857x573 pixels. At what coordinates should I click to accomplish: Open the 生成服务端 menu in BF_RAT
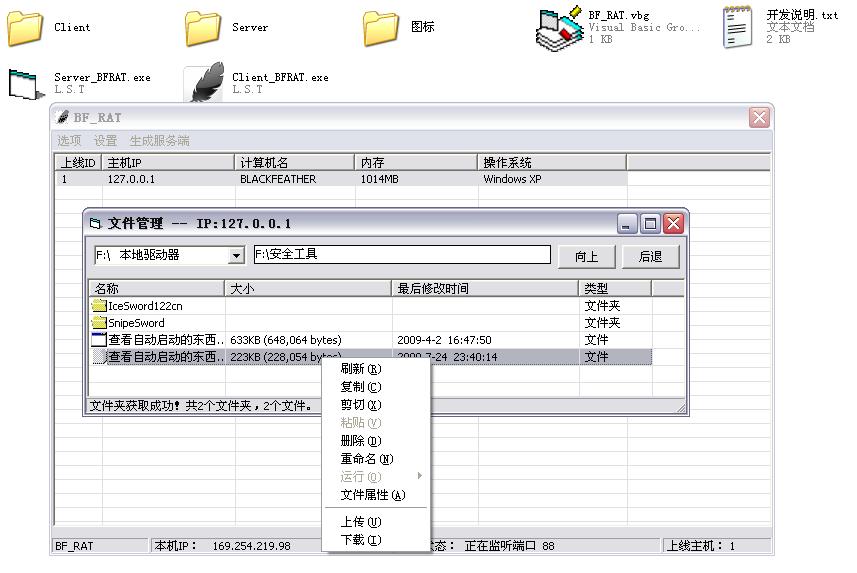(x=159, y=141)
